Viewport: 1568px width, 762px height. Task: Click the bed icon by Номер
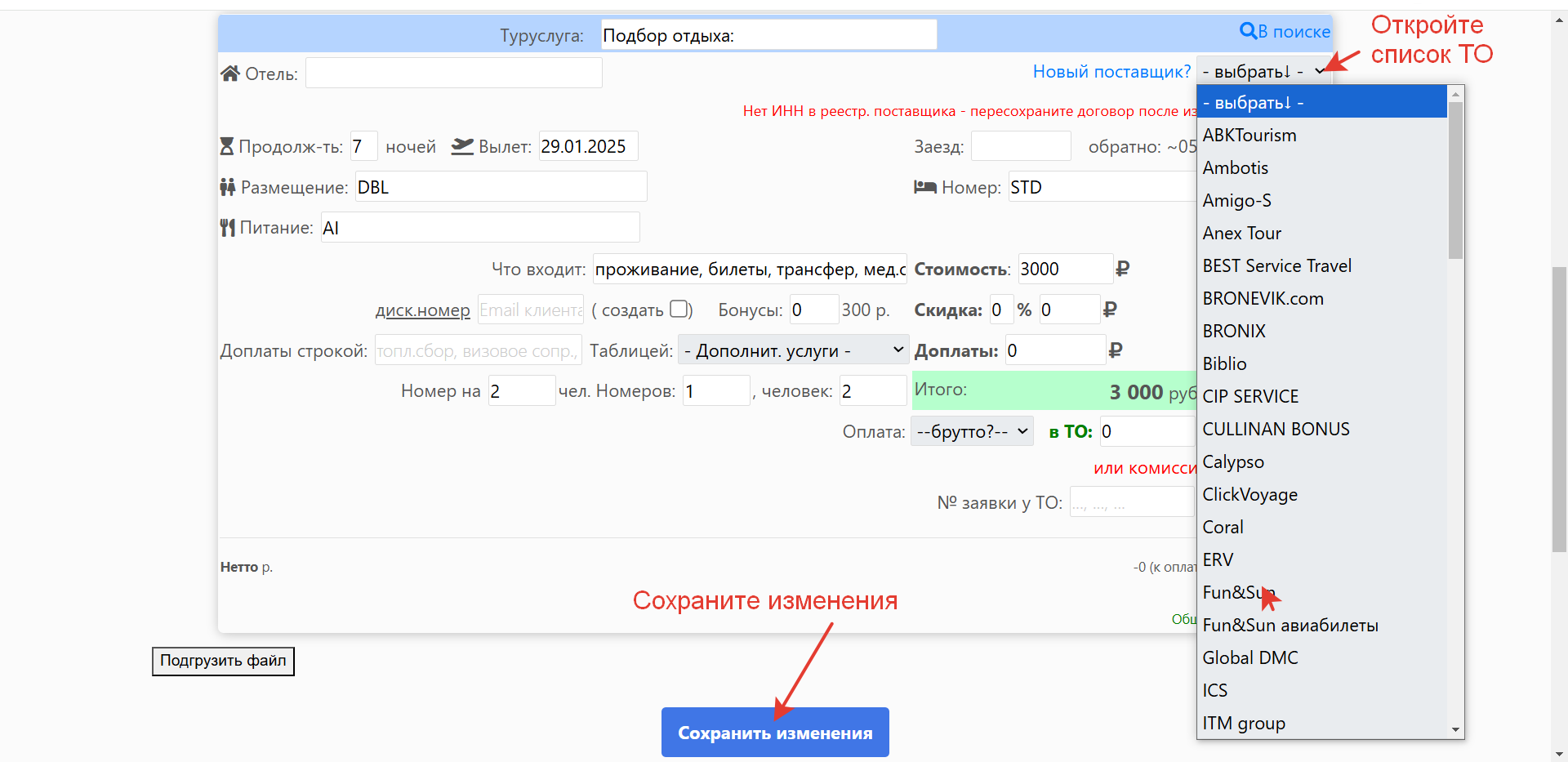[925, 187]
